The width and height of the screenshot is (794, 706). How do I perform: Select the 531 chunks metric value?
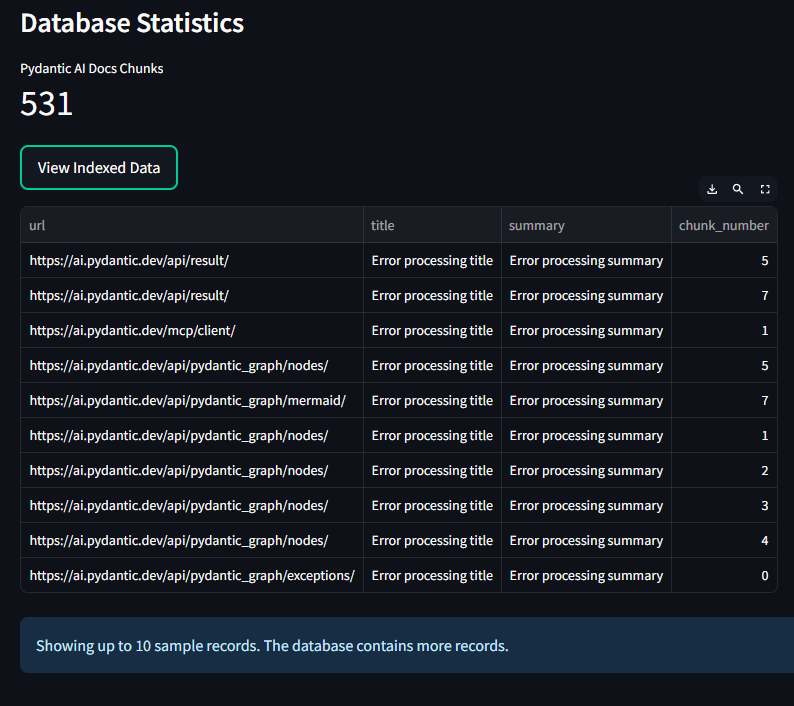(47, 104)
